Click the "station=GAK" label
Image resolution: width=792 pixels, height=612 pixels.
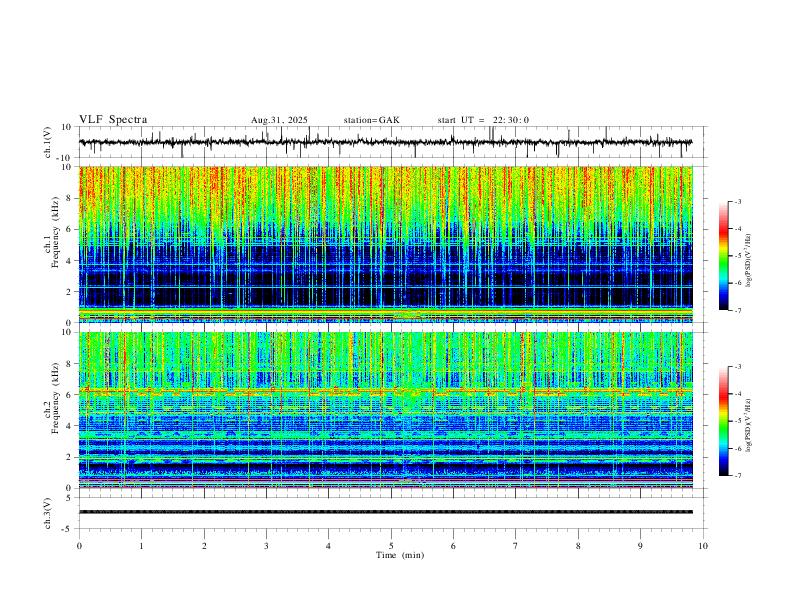point(372,120)
